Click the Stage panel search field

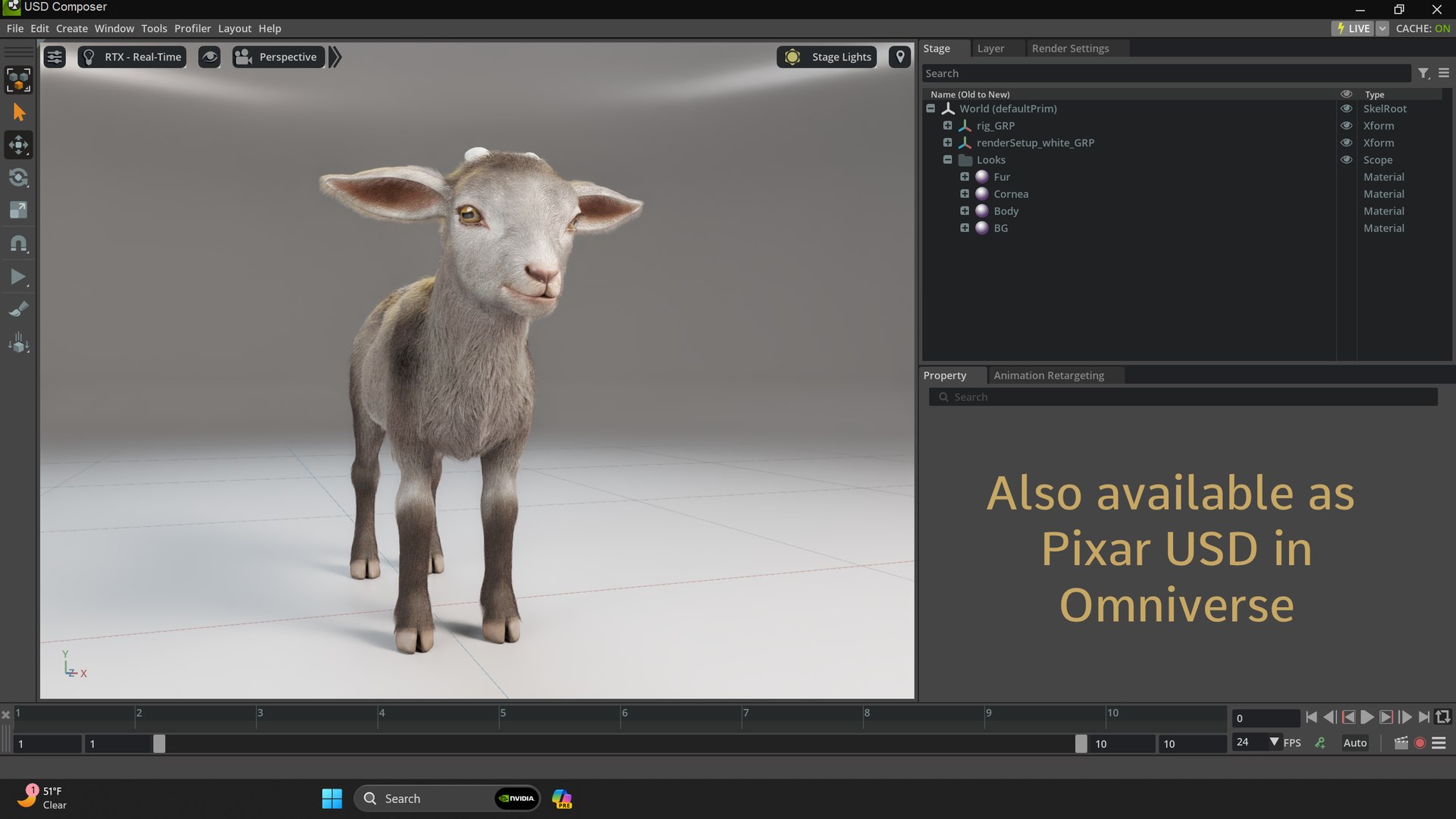tap(1166, 74)
